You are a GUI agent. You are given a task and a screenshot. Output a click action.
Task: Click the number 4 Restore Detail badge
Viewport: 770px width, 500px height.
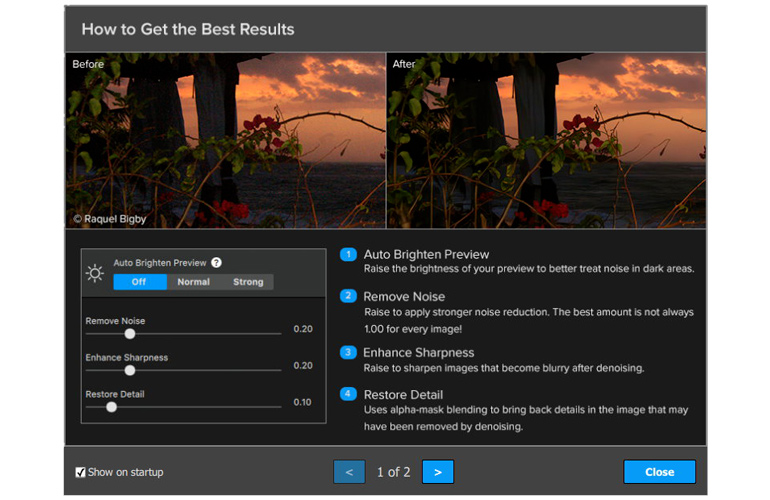(349, 395)
